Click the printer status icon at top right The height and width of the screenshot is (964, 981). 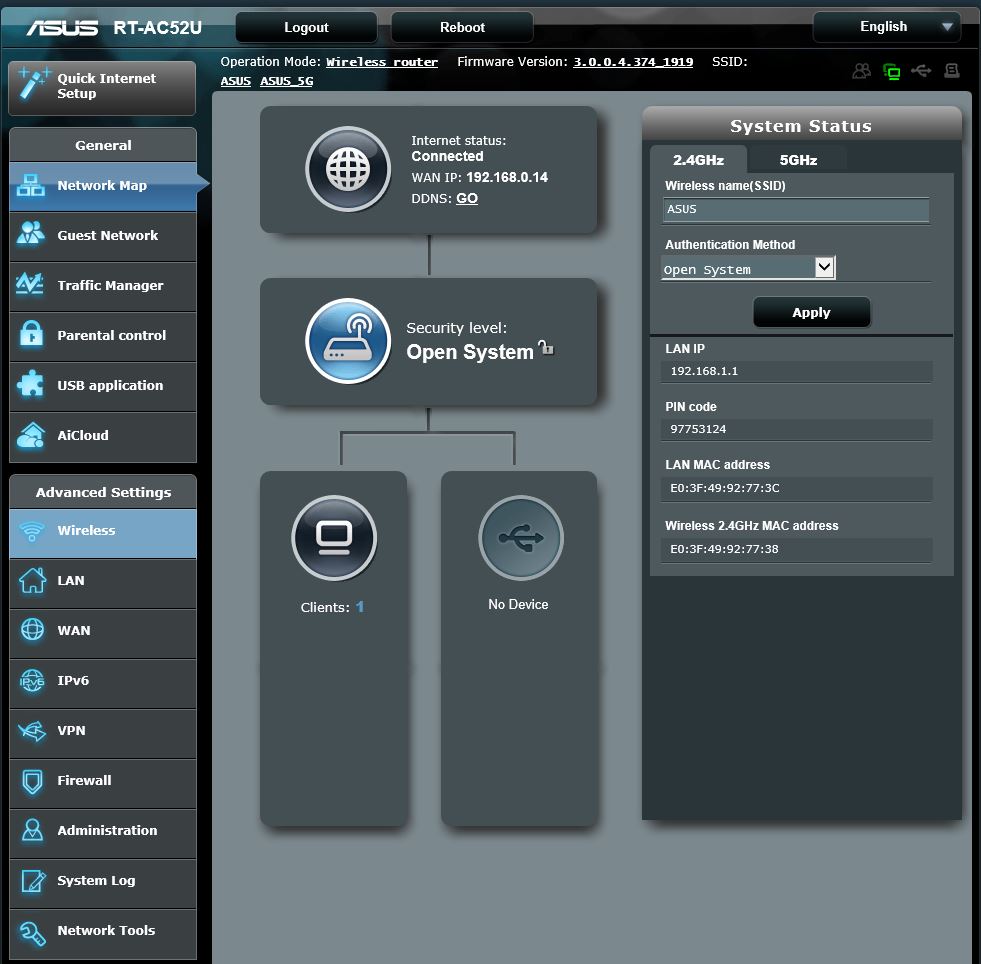(952, 71)
